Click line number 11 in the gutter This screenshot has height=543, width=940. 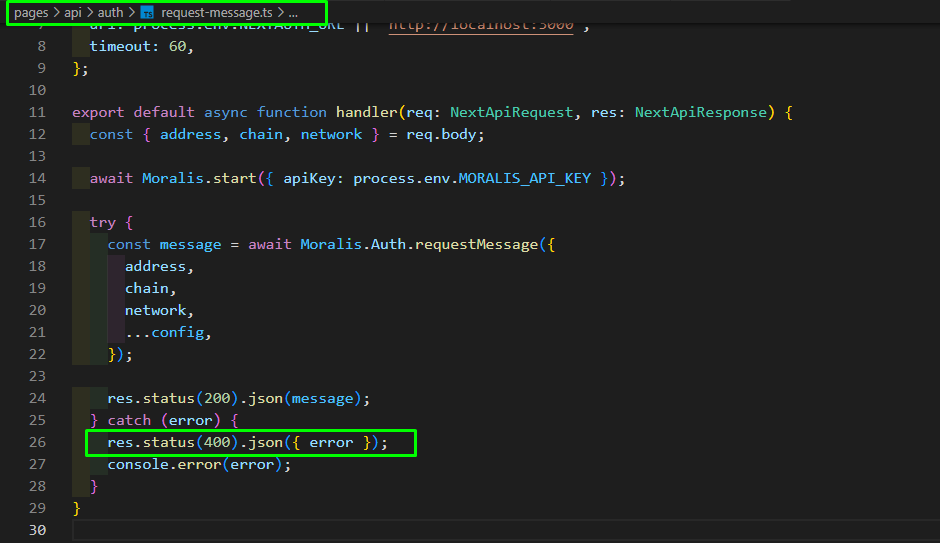click(37, 112)
